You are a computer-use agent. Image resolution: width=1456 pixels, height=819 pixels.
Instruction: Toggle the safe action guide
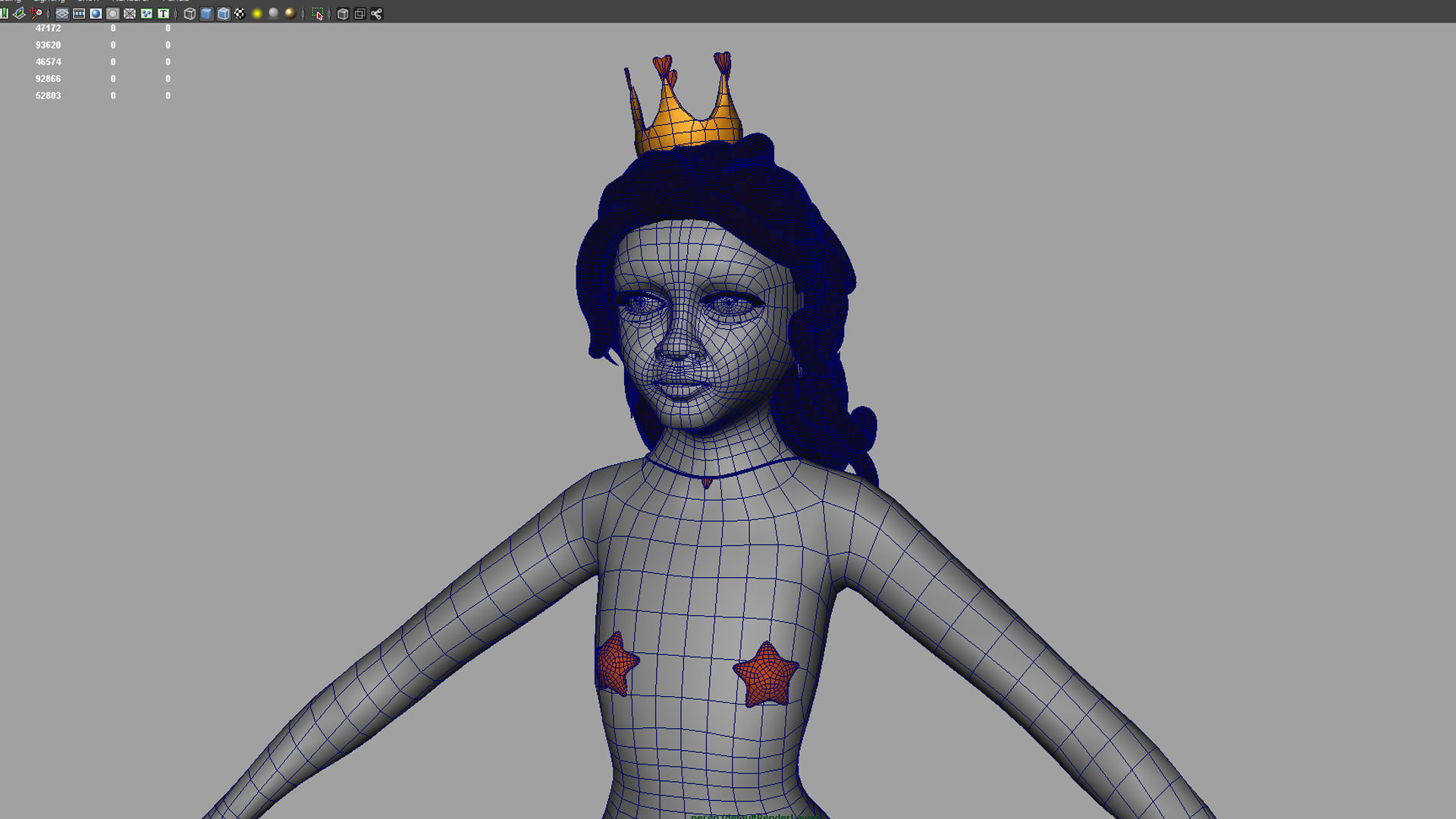pyautogui.click(x=146, y=14)
